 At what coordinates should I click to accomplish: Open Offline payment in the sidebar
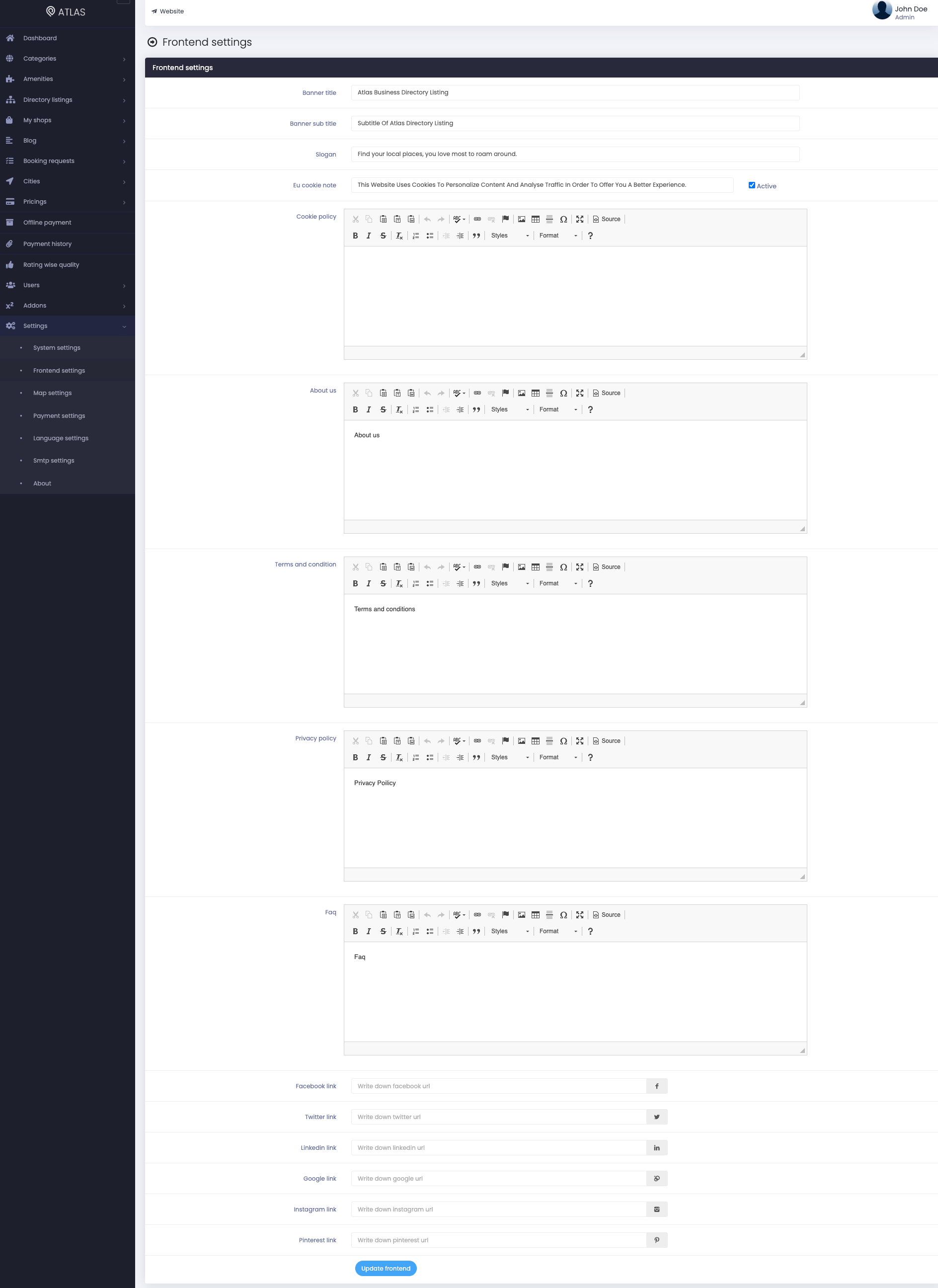(68, 223)
